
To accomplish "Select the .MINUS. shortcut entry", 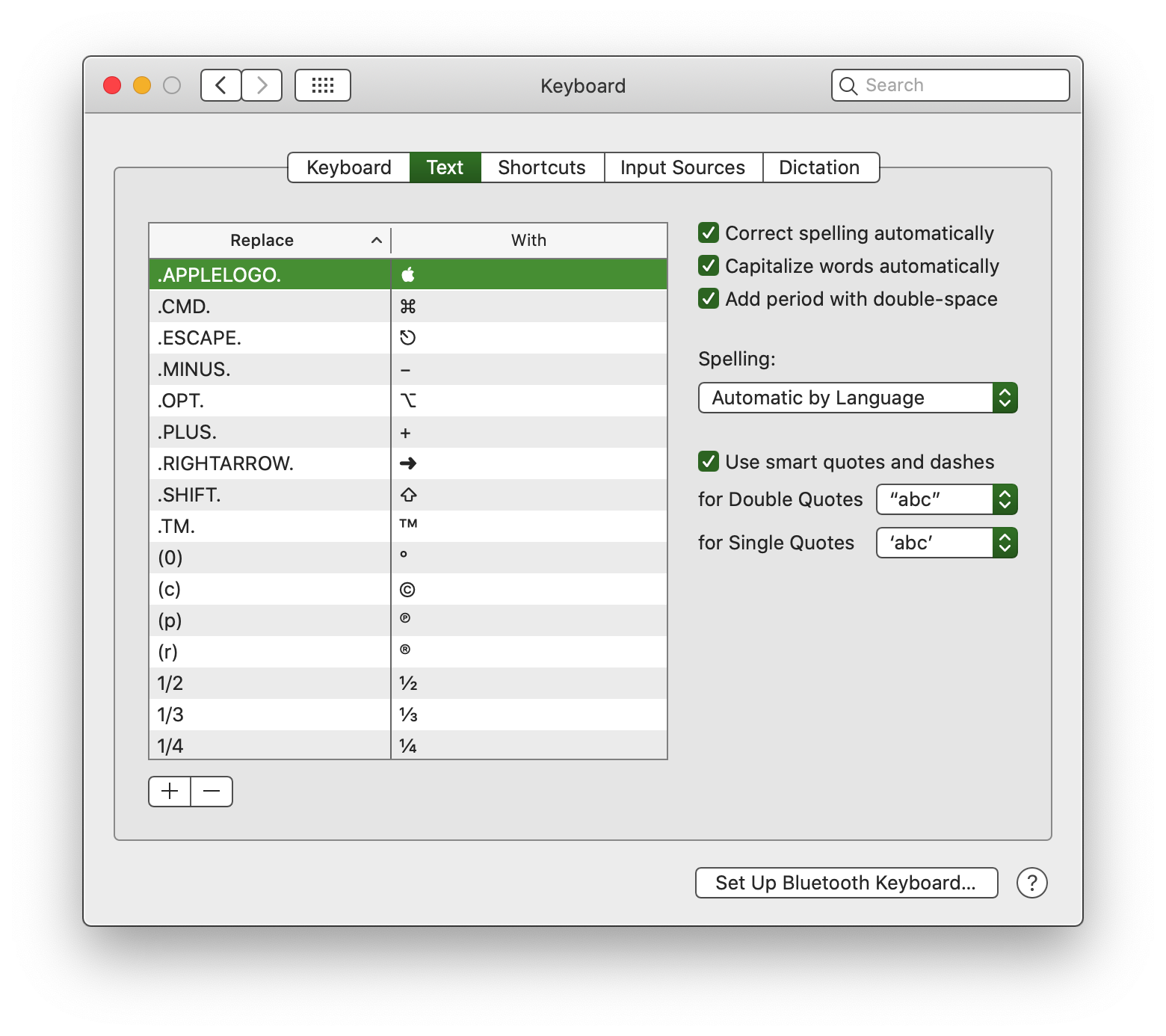I will 270,369.
